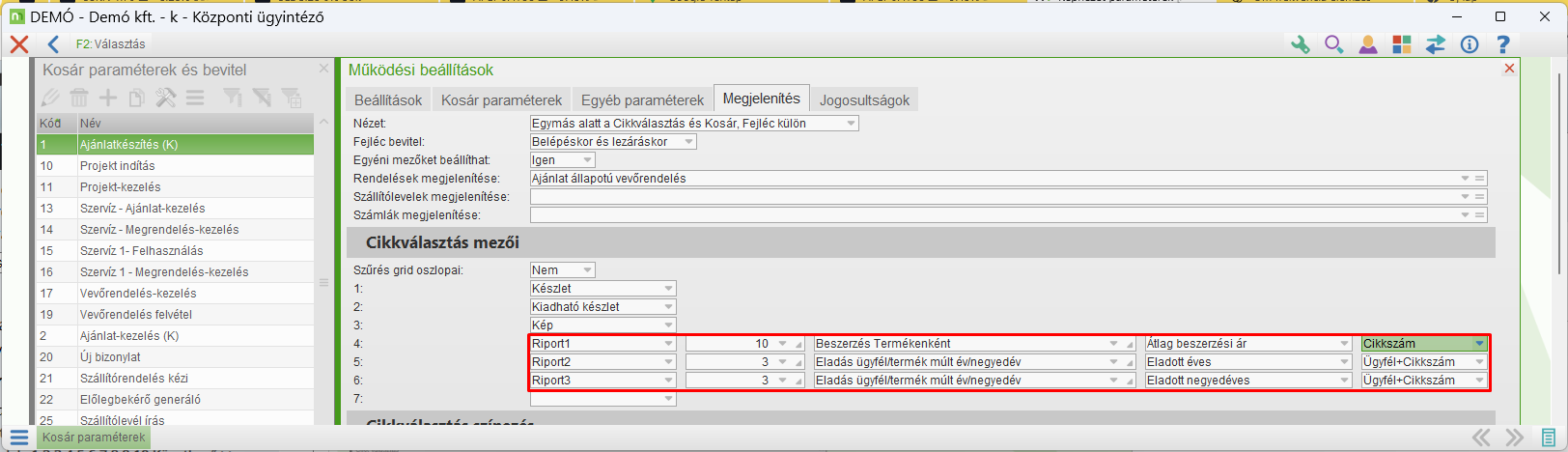Viewport: 1568px width, 452px height.
Task: Select the Szerviz - Ajánlat-kezelés row
Action: point(175,209)
